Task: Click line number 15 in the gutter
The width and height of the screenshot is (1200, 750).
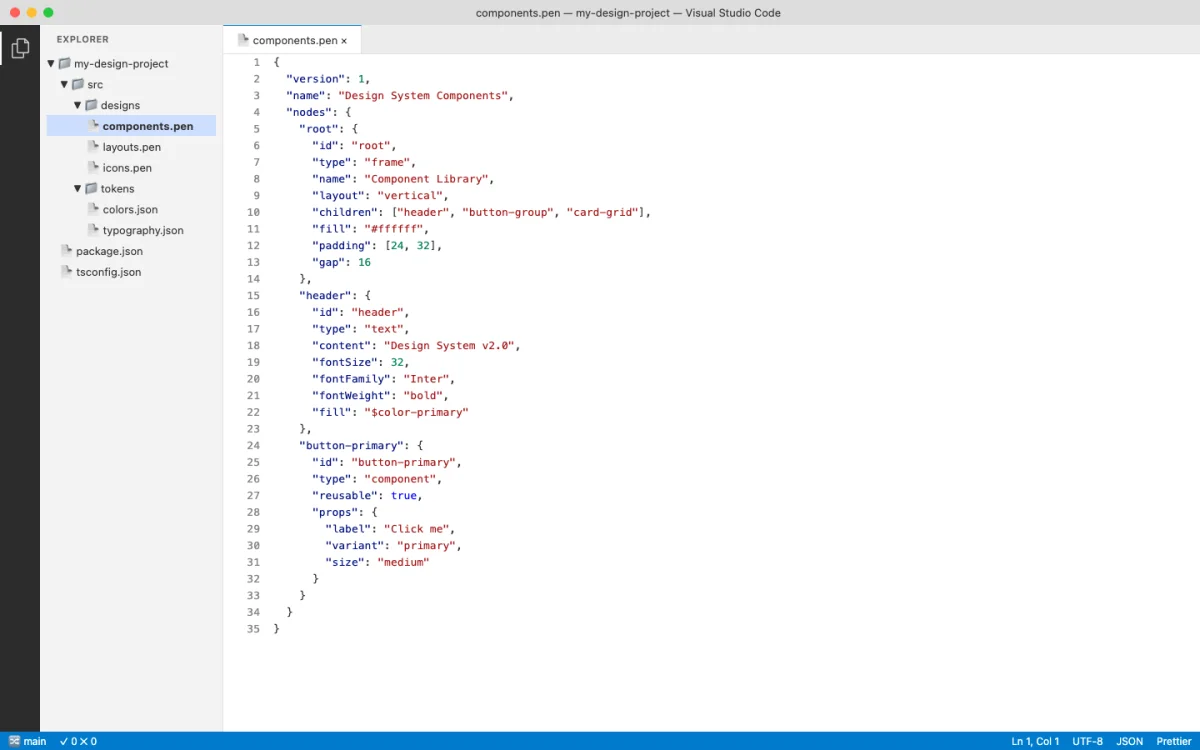Action: coord(253,295)
